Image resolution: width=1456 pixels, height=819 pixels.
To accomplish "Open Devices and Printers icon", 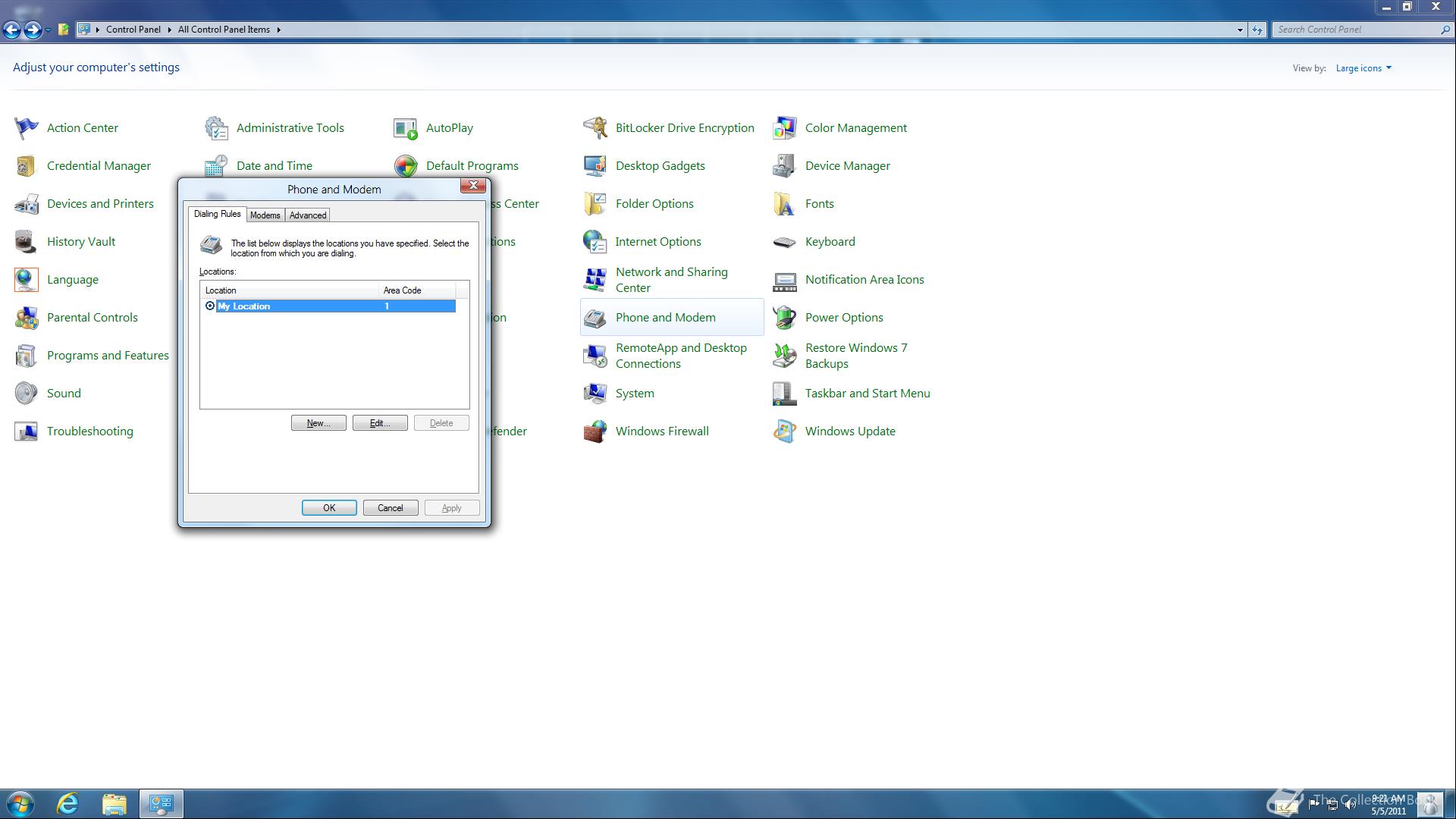I will [x=27, y=204].
